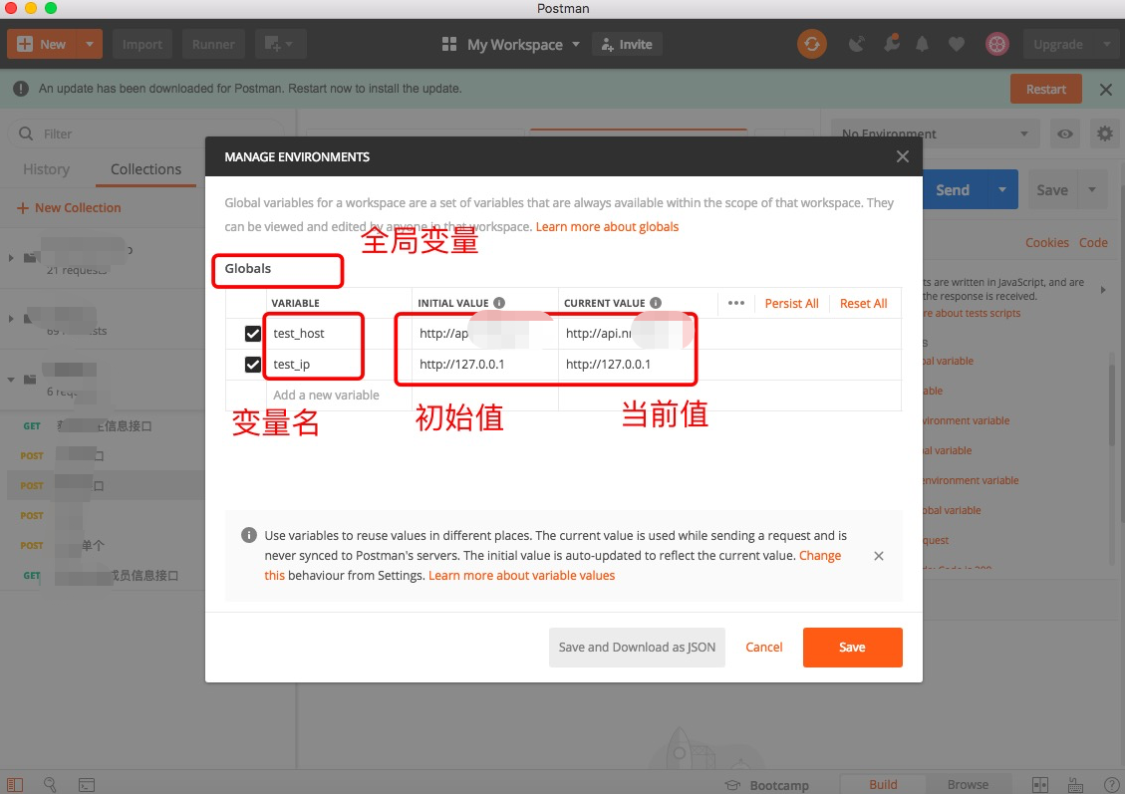Open the console icon in status bar
Screen dimensions: 1125x794
(x=87, y=785)
